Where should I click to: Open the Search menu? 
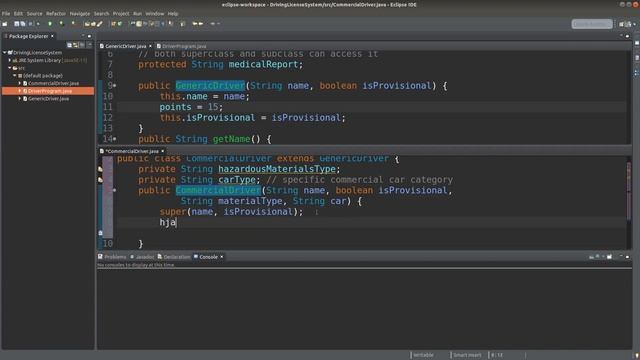click(102, 13)
